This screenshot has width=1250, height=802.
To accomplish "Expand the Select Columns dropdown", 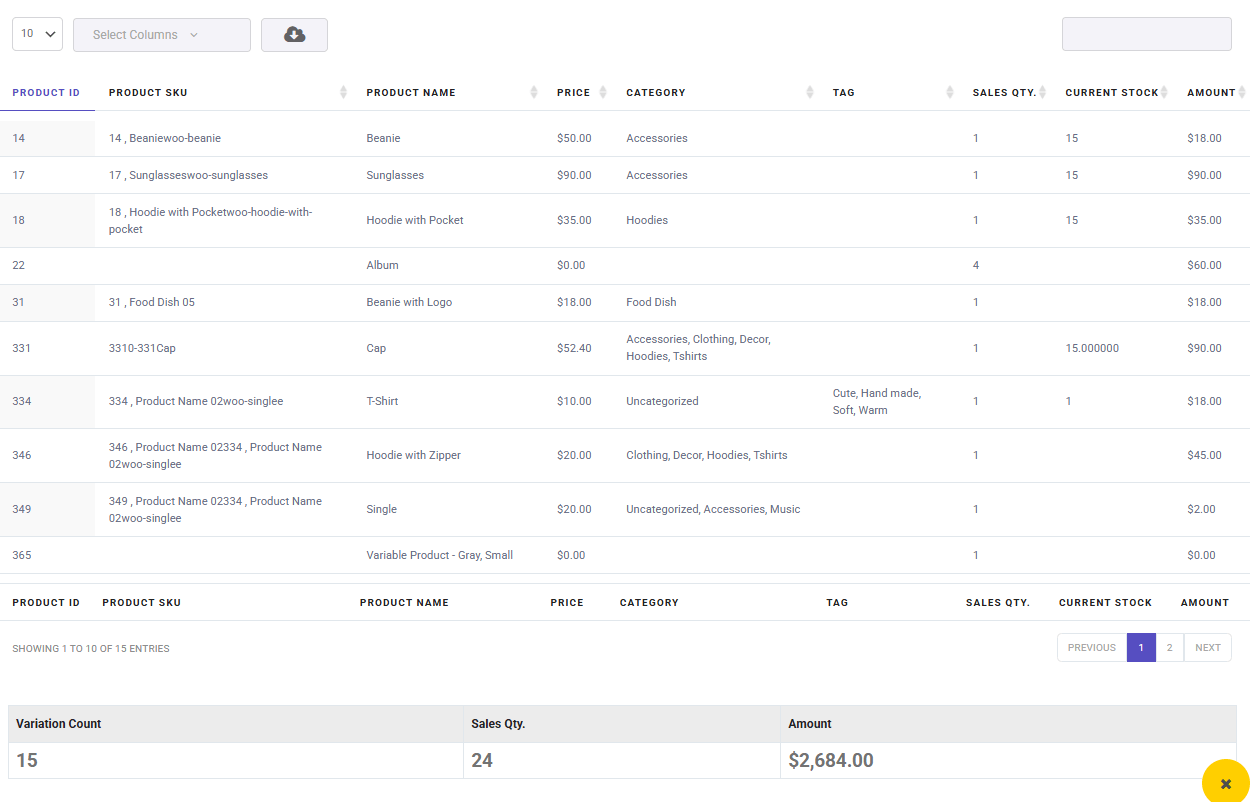I will [x=161, y=35].
